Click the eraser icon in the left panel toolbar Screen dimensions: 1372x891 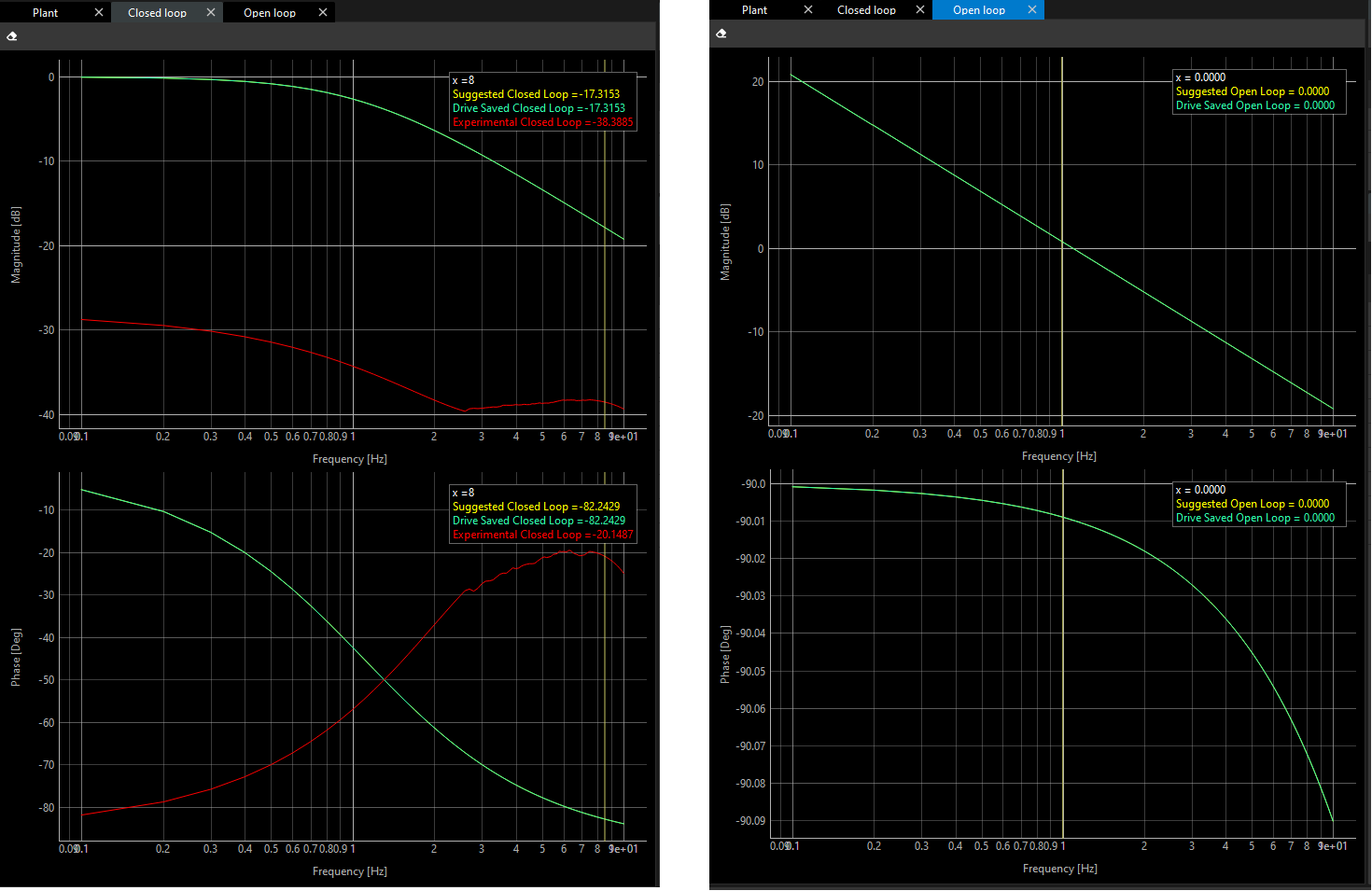click(12, 36)
